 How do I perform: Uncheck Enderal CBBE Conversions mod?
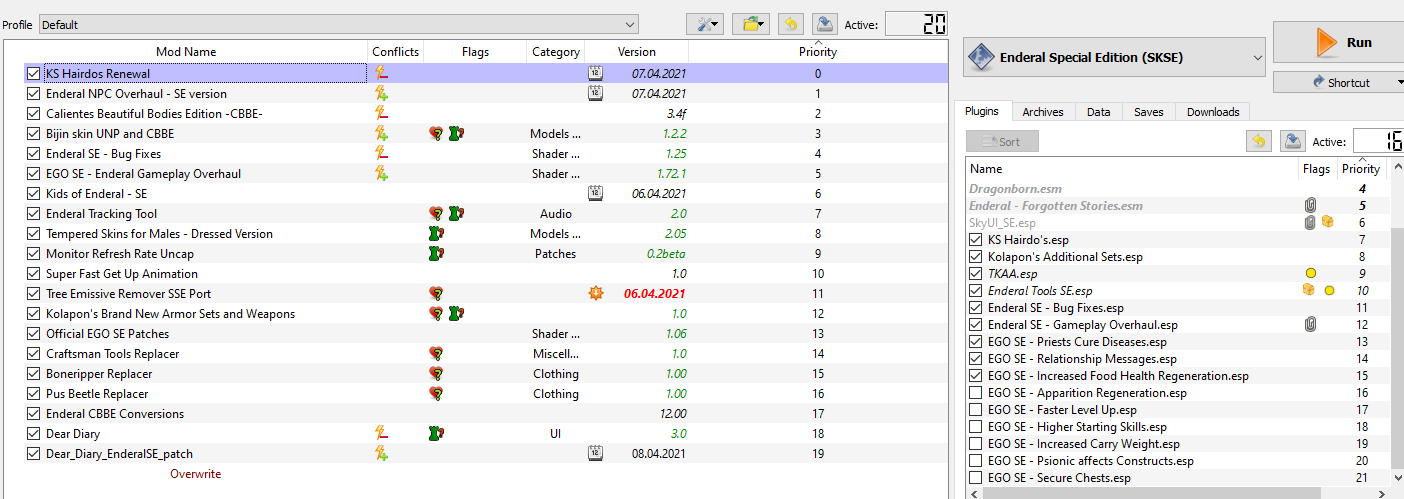pos(34,413)
